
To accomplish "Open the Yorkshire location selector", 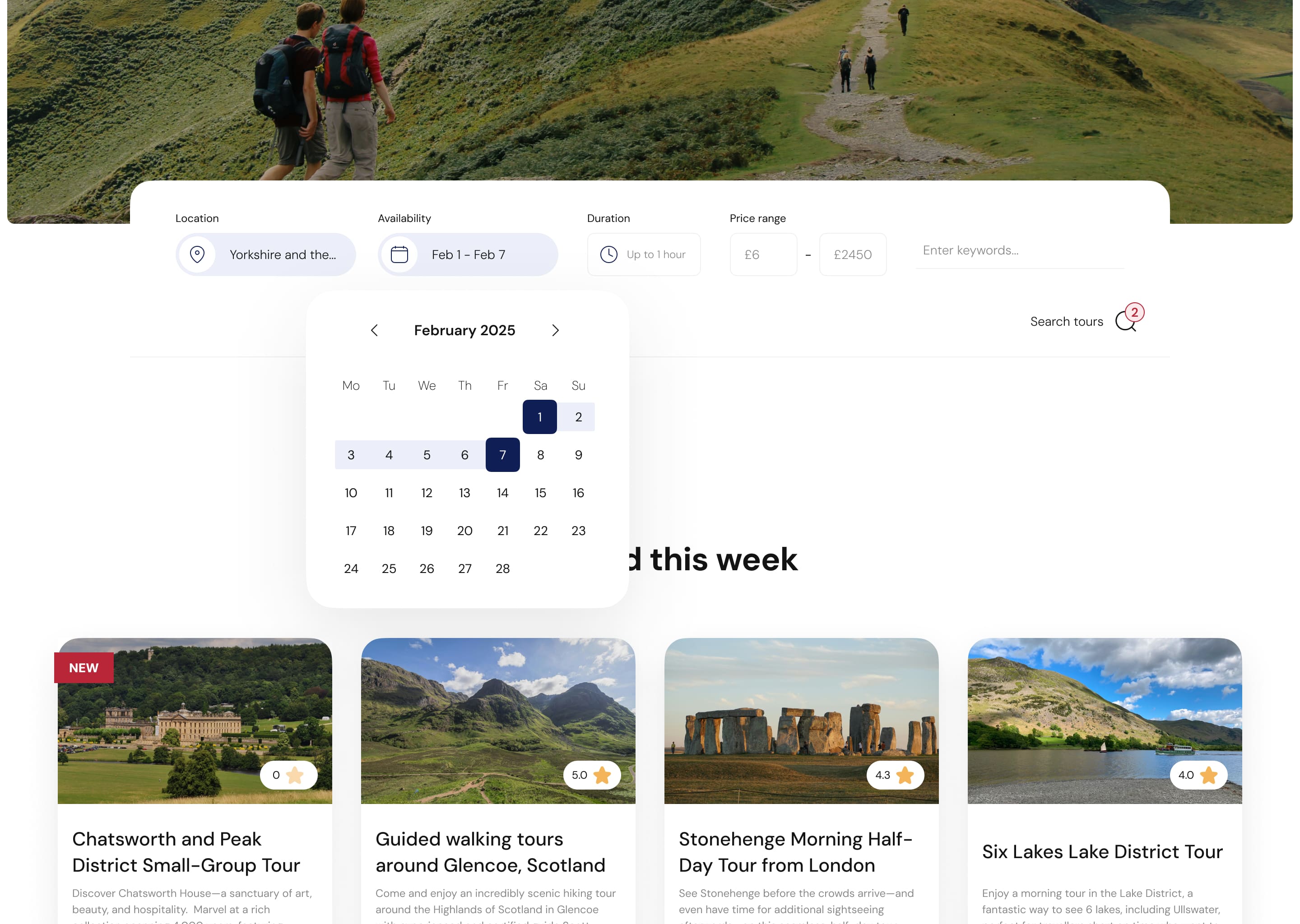I will [x=266, y=254].
